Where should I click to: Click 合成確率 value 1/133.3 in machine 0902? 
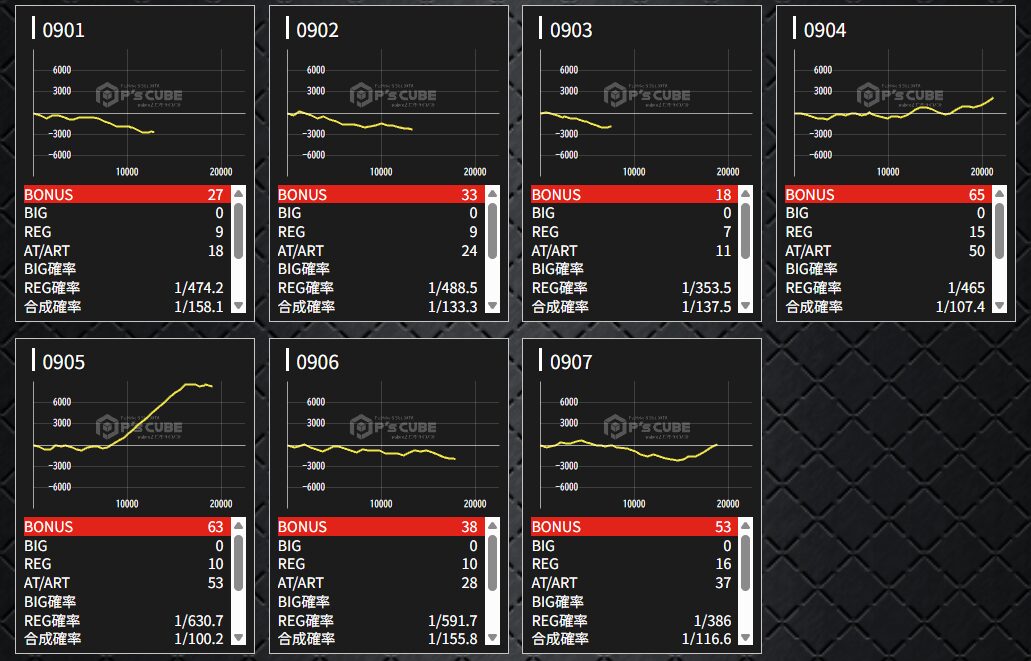click(452, 306)
